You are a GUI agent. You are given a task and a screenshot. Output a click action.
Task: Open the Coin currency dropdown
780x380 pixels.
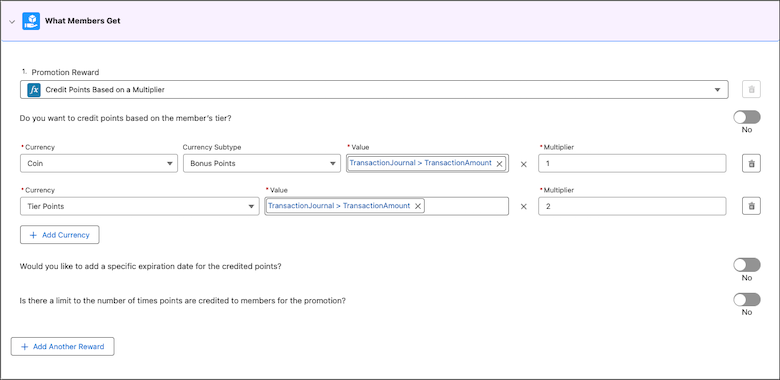pyautogui.click(x=99, y=163)
